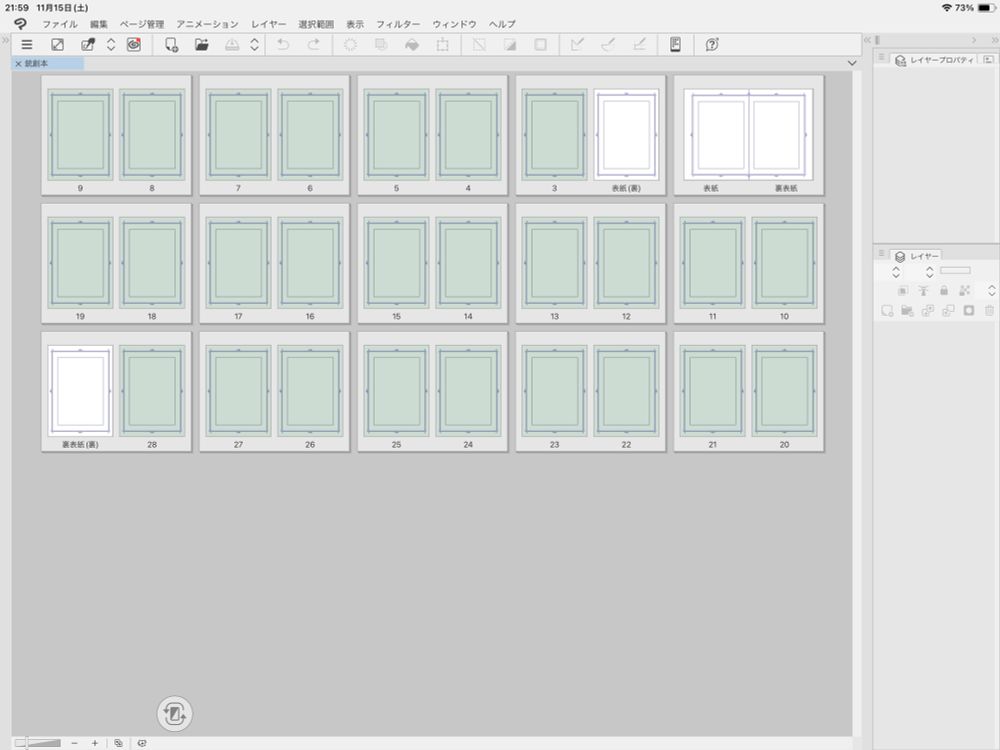
Task: Open the smartphone companion mode icon
Action: 675,45
